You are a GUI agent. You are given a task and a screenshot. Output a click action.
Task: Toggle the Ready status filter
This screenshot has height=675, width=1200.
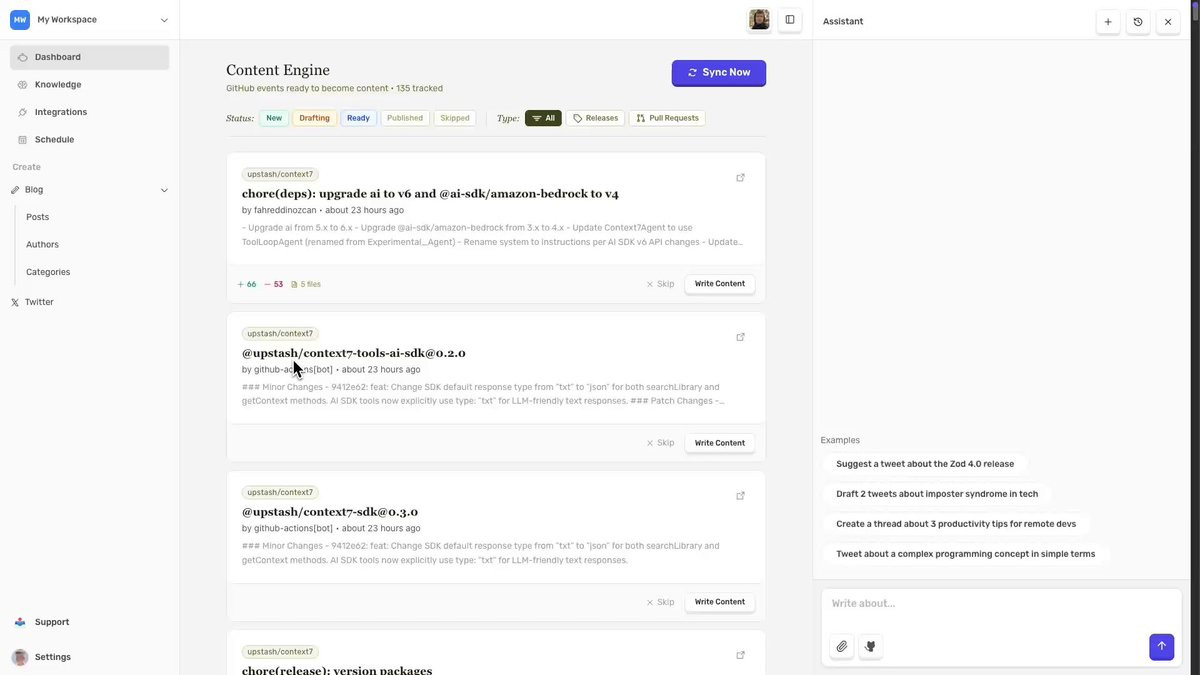pyautogui.click(x=358, y=118)
